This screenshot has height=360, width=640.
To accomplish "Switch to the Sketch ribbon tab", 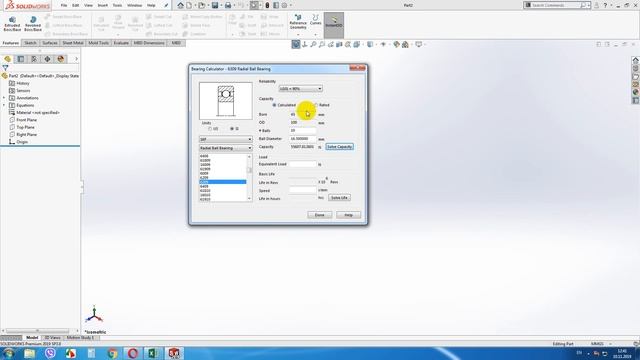I will pos(30,43).
